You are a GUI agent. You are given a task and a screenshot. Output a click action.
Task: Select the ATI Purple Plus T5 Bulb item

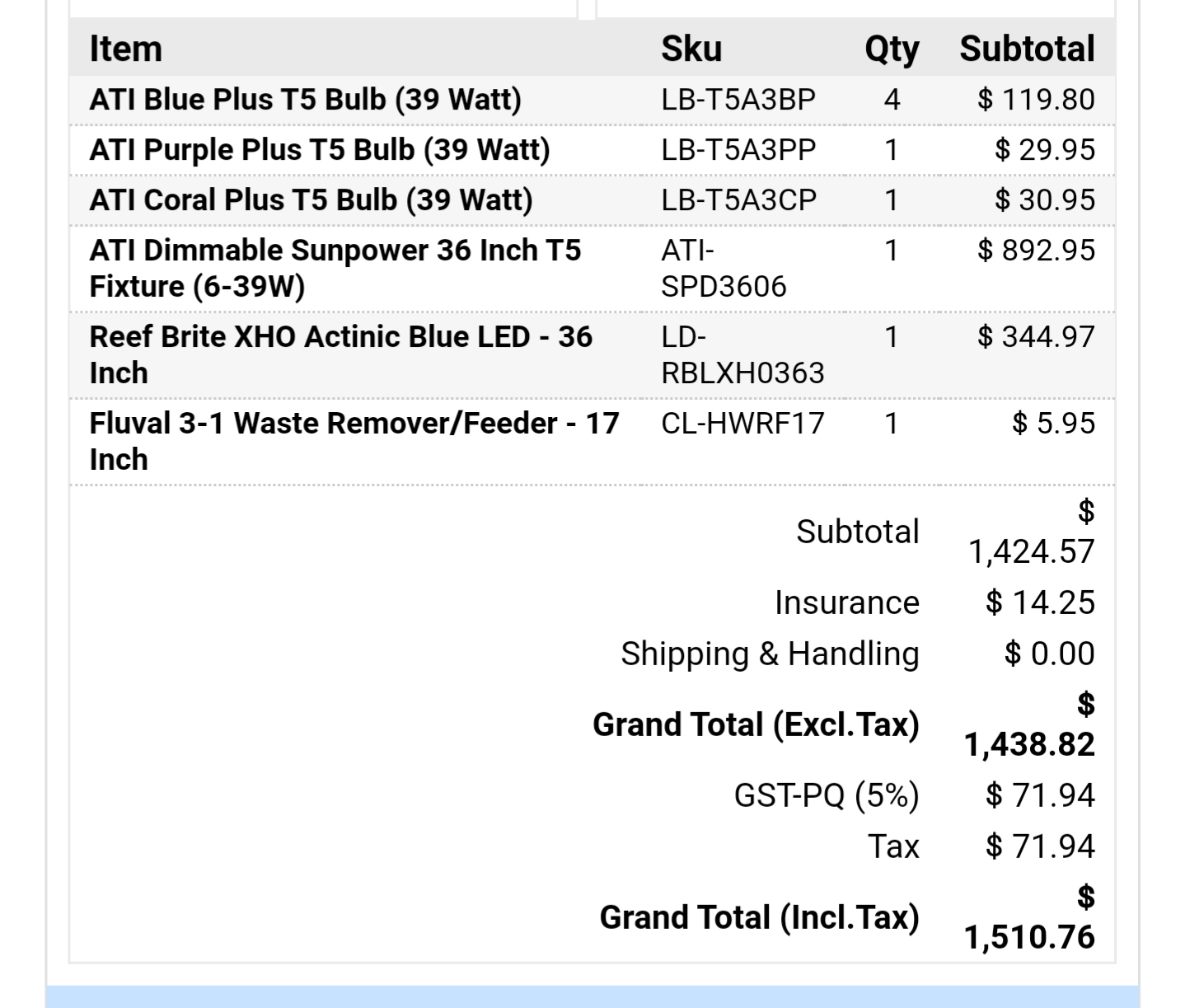[319, 150]
